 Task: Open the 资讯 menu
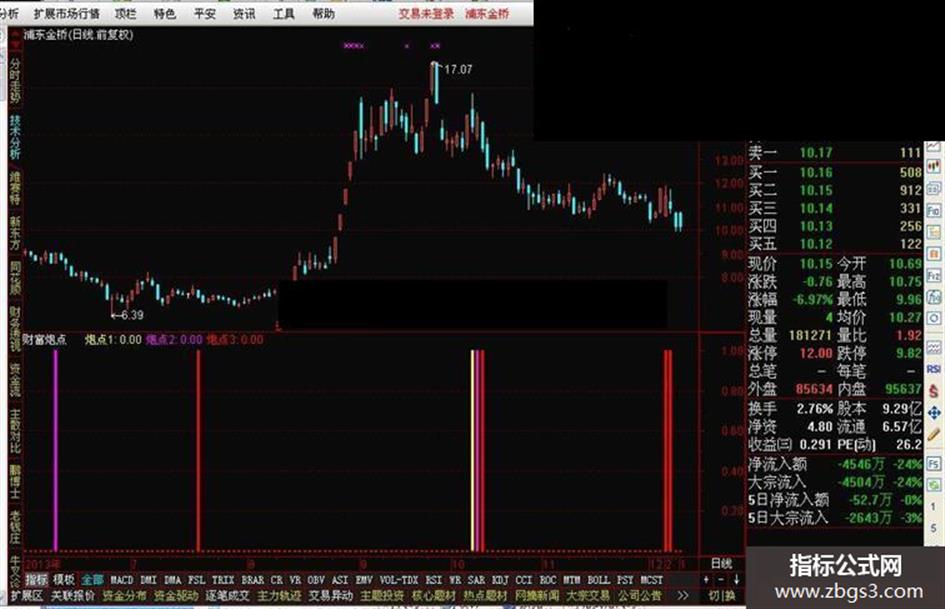tap(244, 13)
